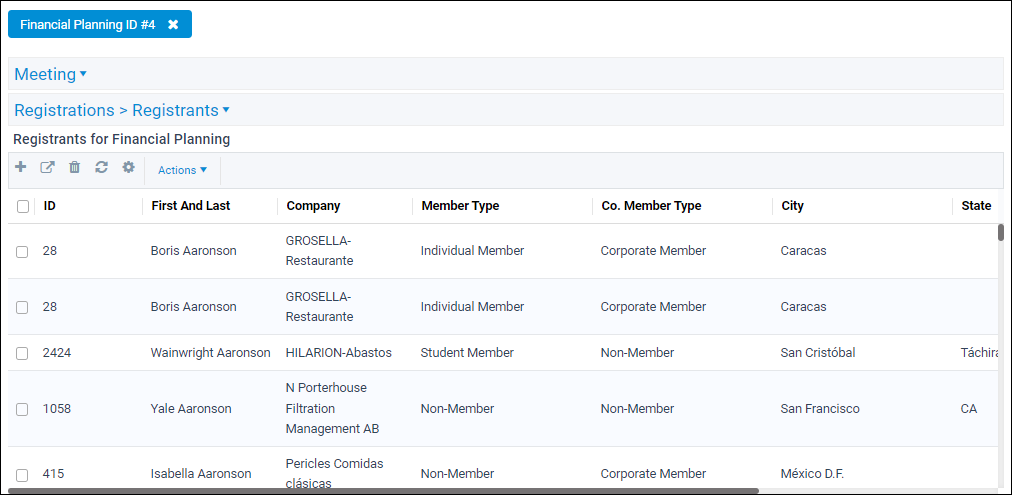Sort by the ID column header
This screenshot has width=1012, height=495.
pyautogui.click(x=49, y=206)
